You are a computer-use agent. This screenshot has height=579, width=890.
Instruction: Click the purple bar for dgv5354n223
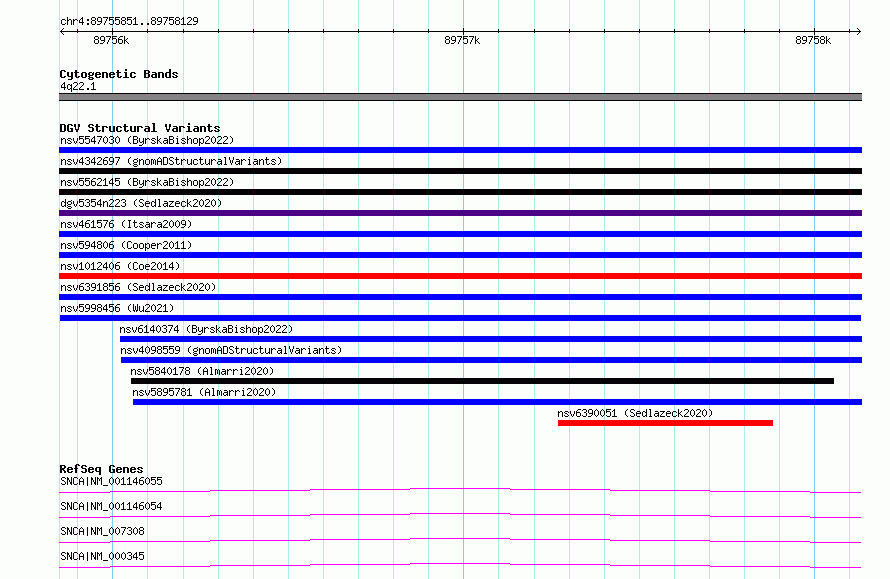[x=460, y=213]
